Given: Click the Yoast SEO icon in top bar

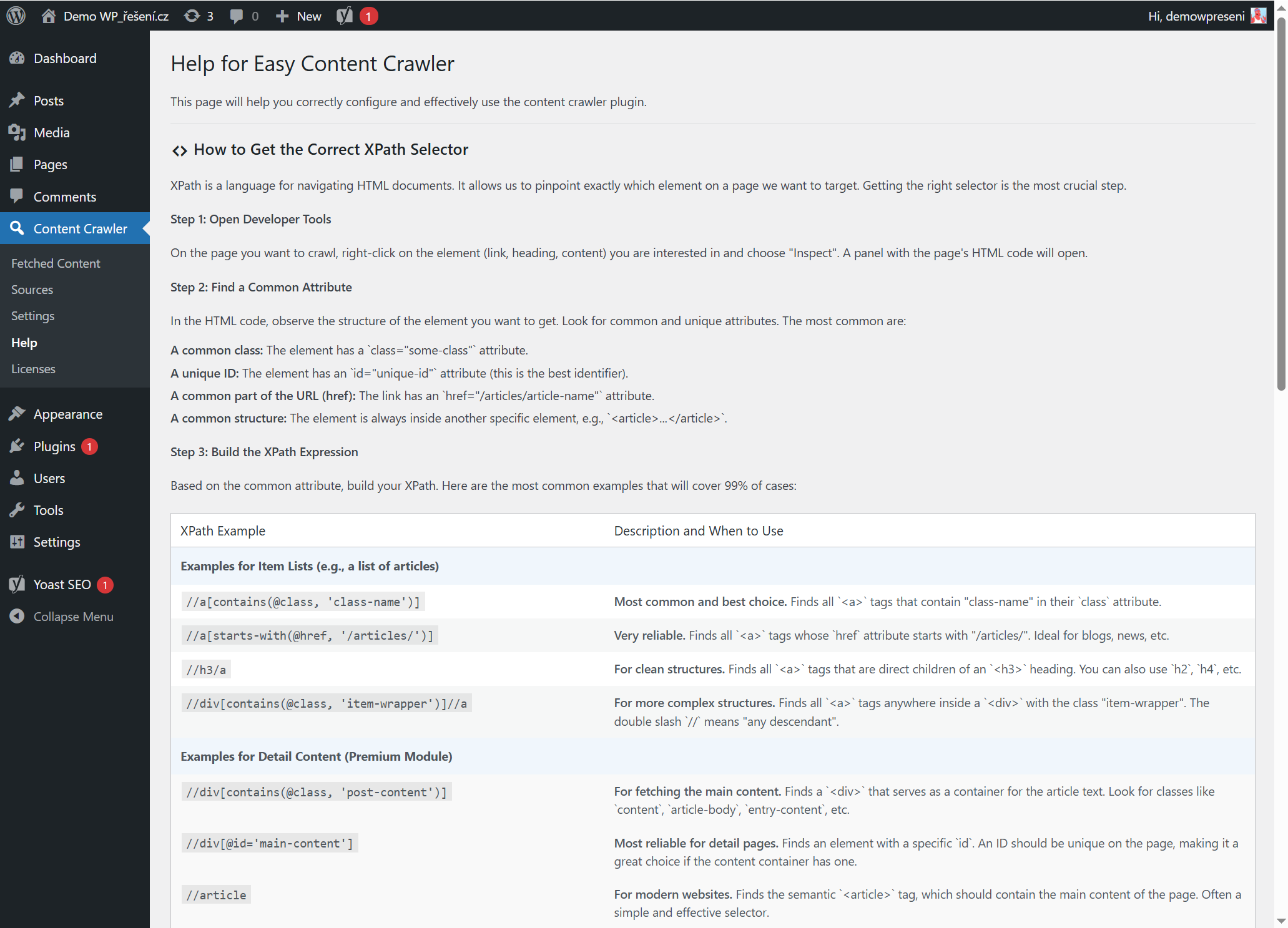Looking at the screenshot, I should click(x=345, y=16).
